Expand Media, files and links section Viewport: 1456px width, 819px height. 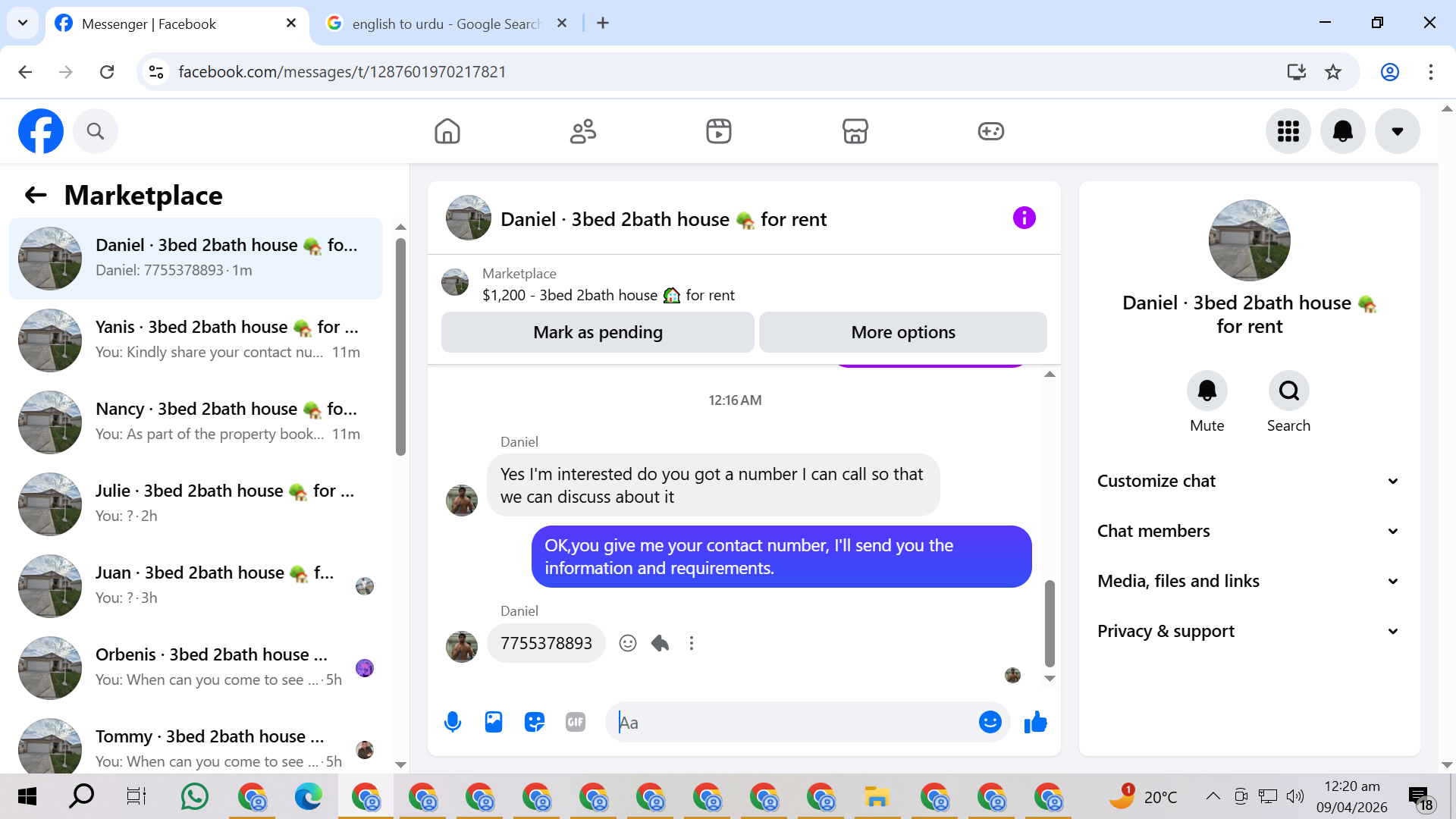(x=1248, y=581)
